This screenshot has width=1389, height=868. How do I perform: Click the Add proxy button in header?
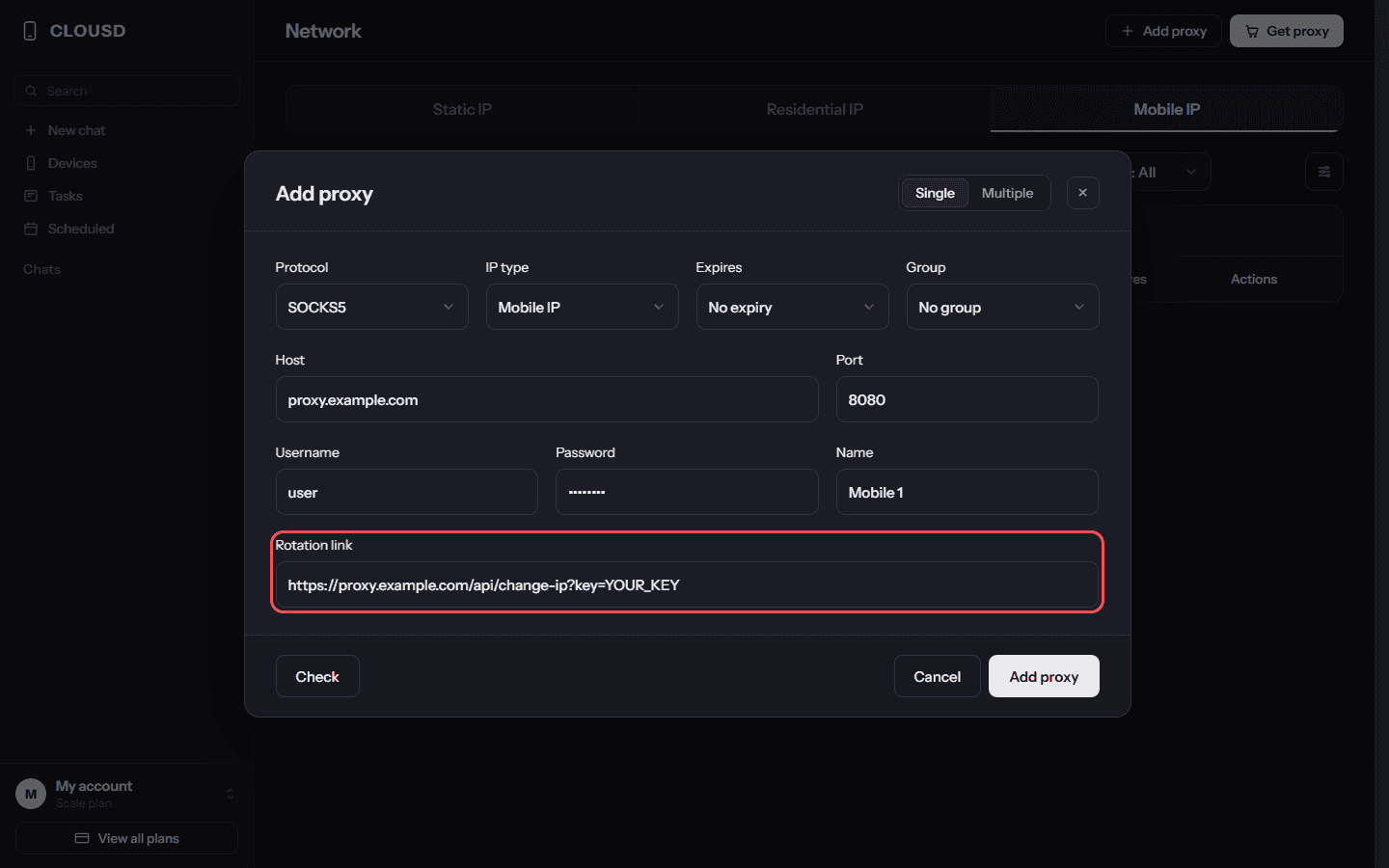tap(1163, 31)
